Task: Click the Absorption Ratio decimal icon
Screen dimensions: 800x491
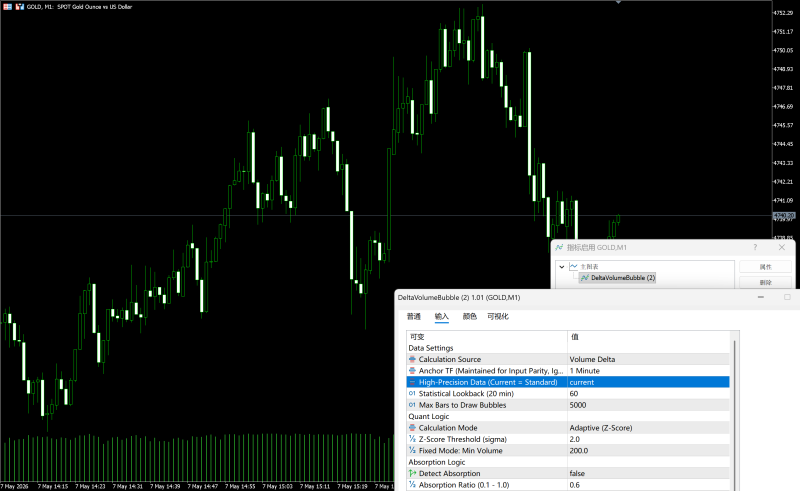Action: [412, 485]
